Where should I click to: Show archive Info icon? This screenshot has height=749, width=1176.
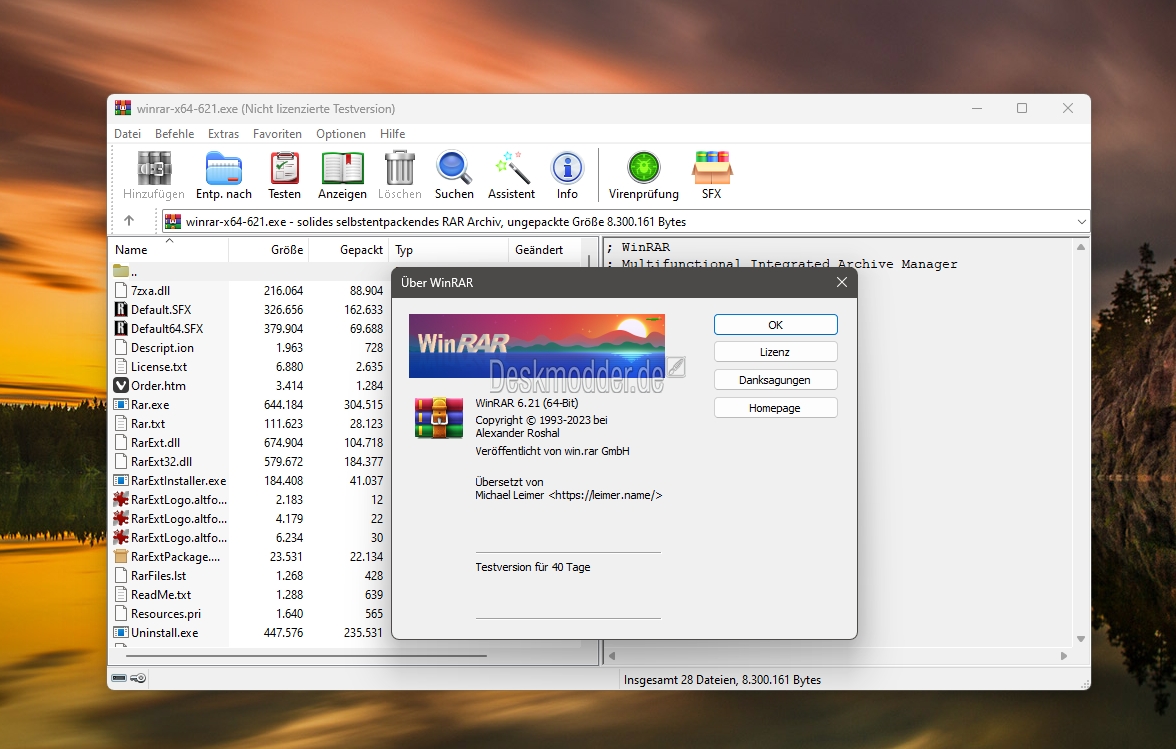click(567, 168)
